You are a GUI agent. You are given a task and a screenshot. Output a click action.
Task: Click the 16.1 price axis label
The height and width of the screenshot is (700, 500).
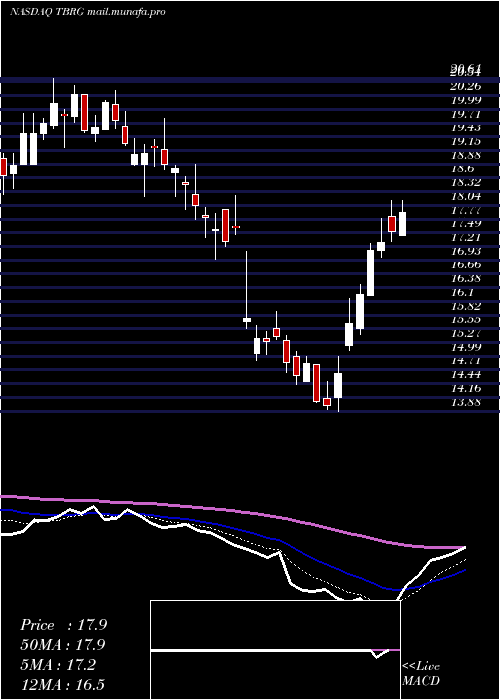[x=462, y=292]
